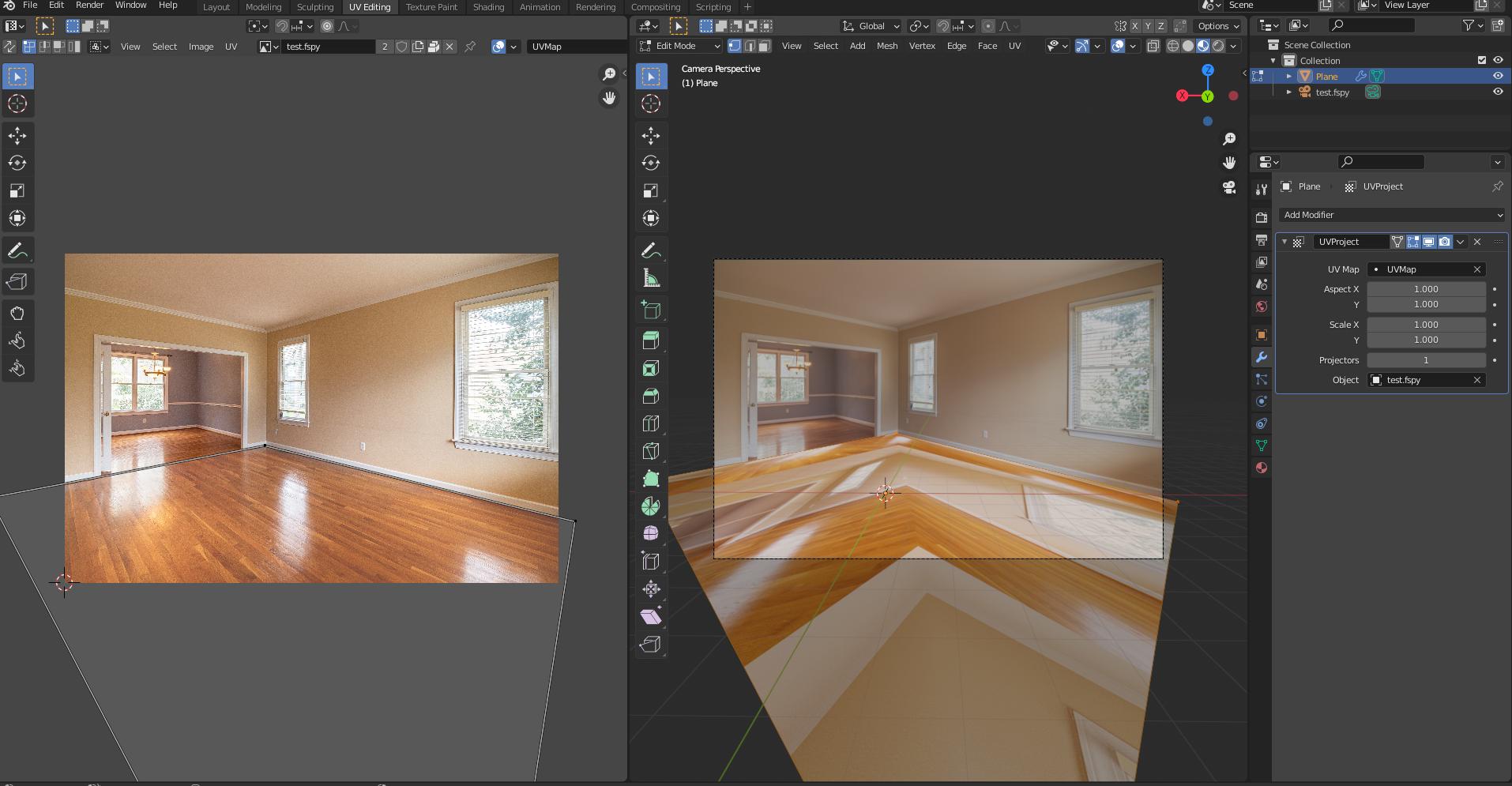This screenshot has height=786, width=1512.
Task: Open the Material properties tab
Action: click(1262, 468)
